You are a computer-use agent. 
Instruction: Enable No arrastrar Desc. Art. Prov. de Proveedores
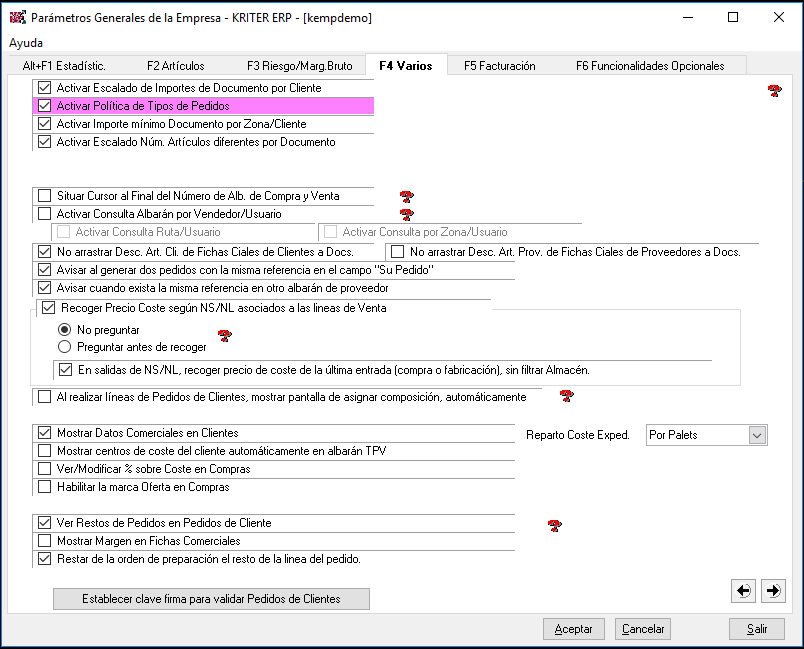(x=397, y=252)
